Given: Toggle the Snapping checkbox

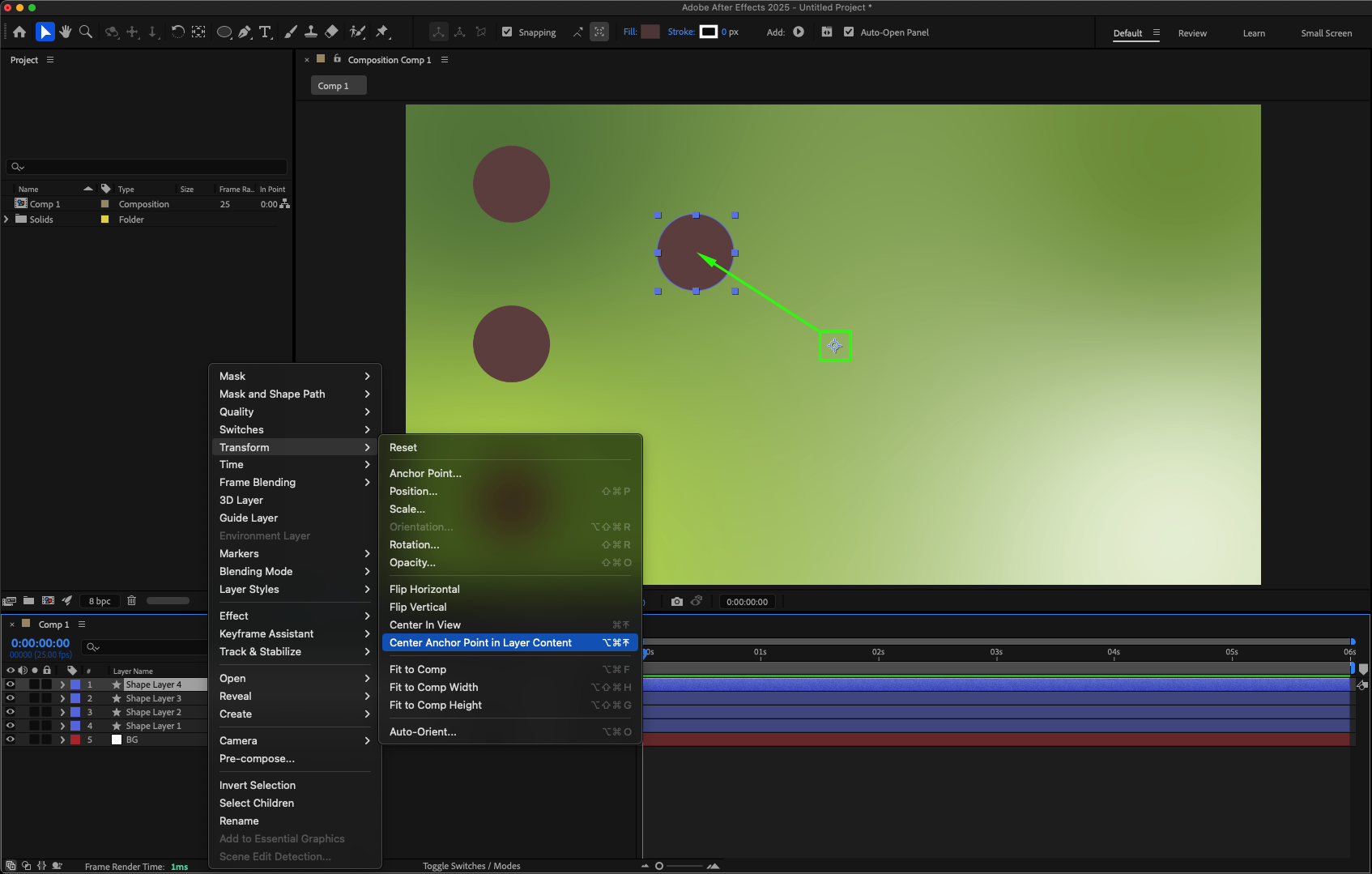Looking at the screenshot, I should pos(507,32).
